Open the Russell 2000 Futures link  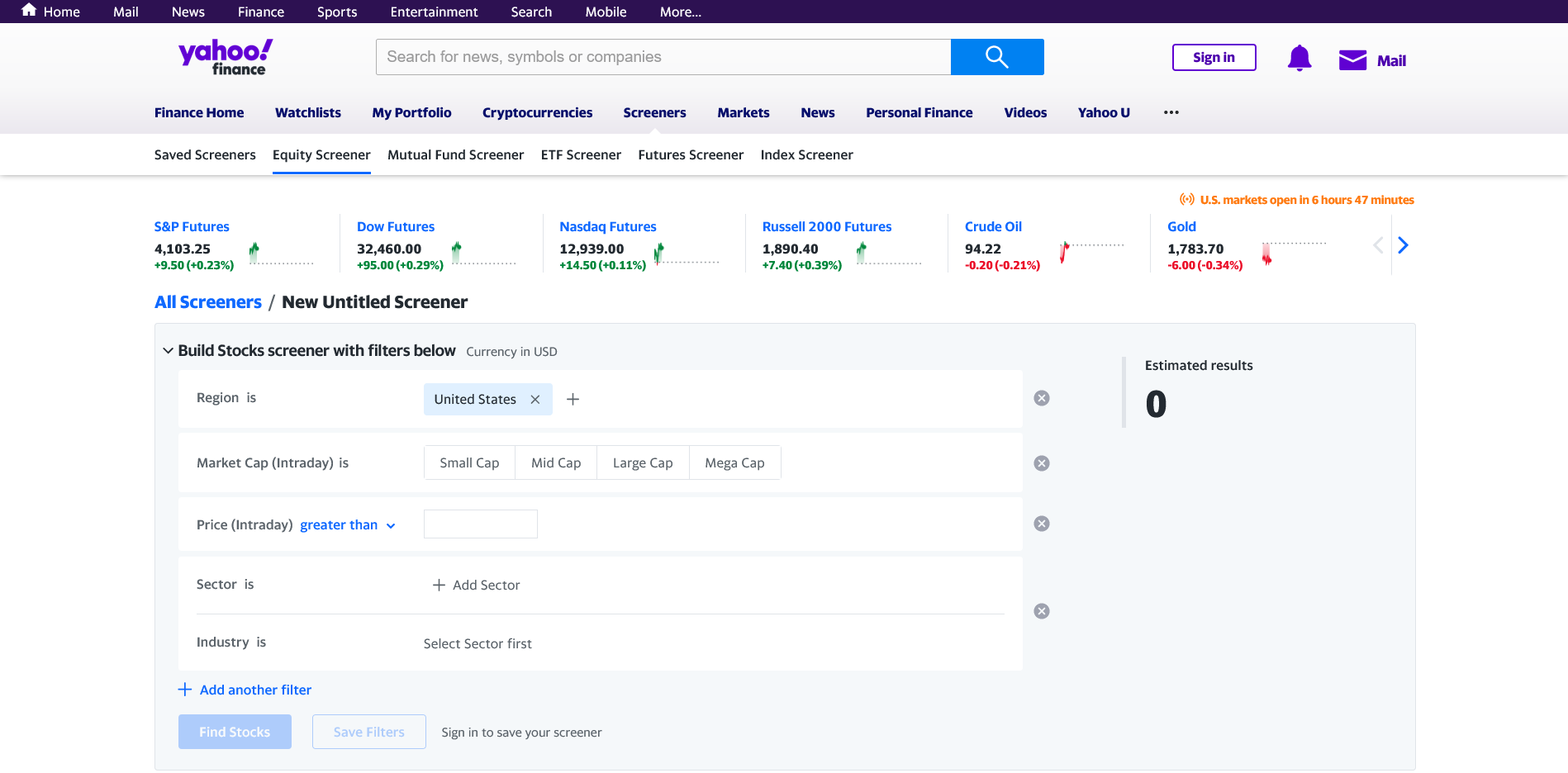[x=827, y=227]
